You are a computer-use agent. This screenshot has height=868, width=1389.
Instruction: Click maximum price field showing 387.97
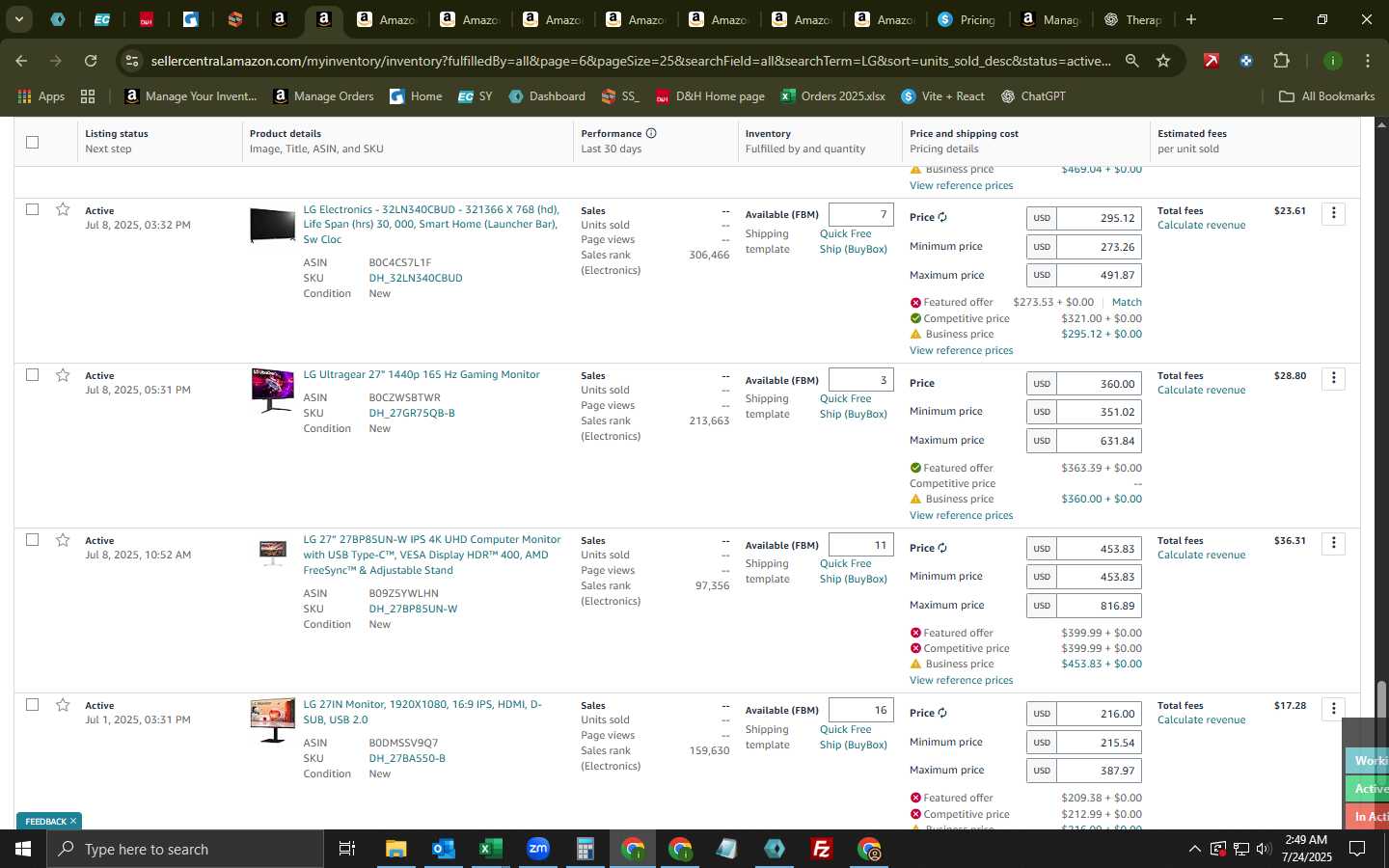(1099, 771)
